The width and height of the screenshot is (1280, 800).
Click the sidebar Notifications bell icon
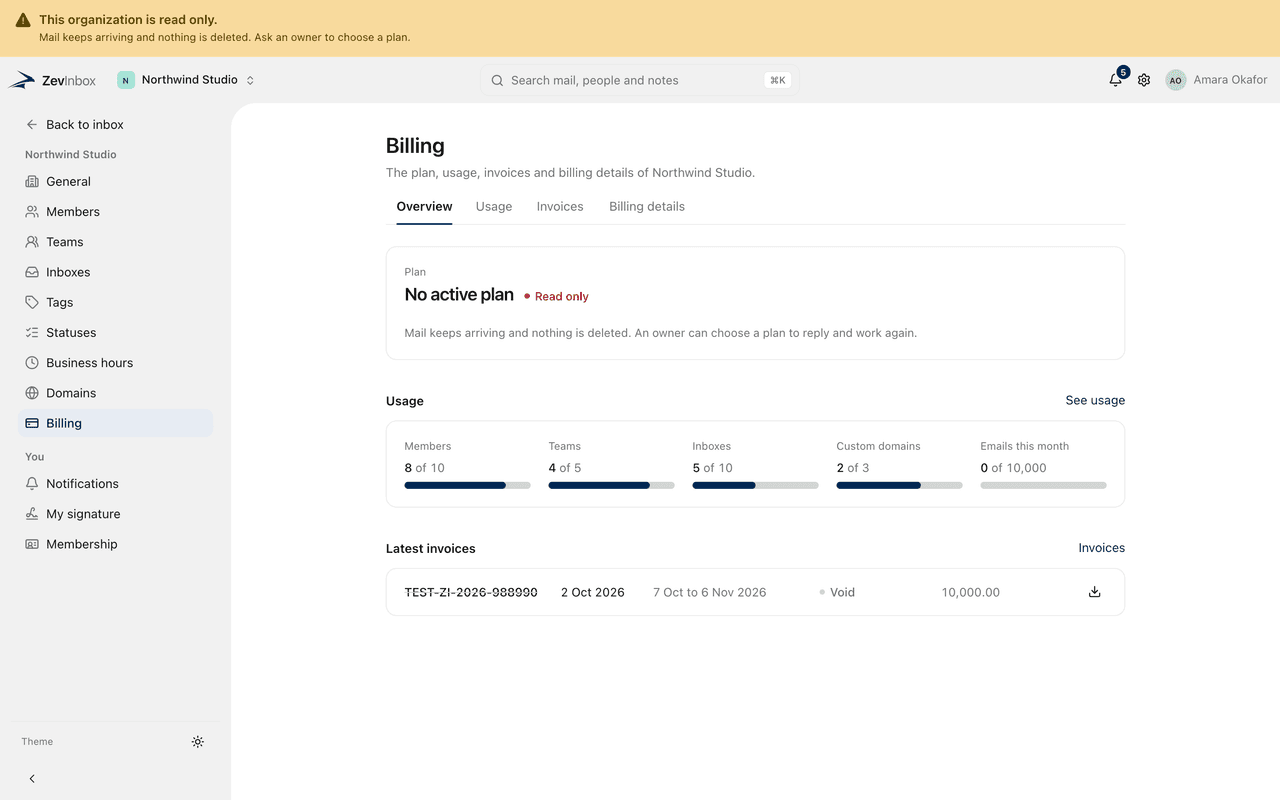pos(32,484)
